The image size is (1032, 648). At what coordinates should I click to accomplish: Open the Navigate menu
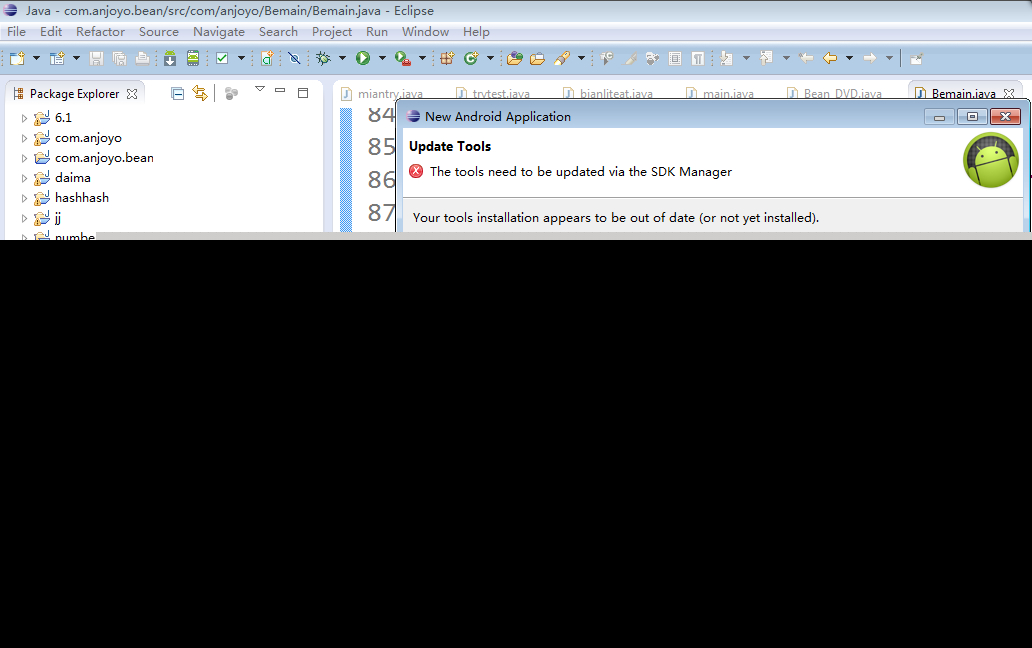tap(219, 32)
